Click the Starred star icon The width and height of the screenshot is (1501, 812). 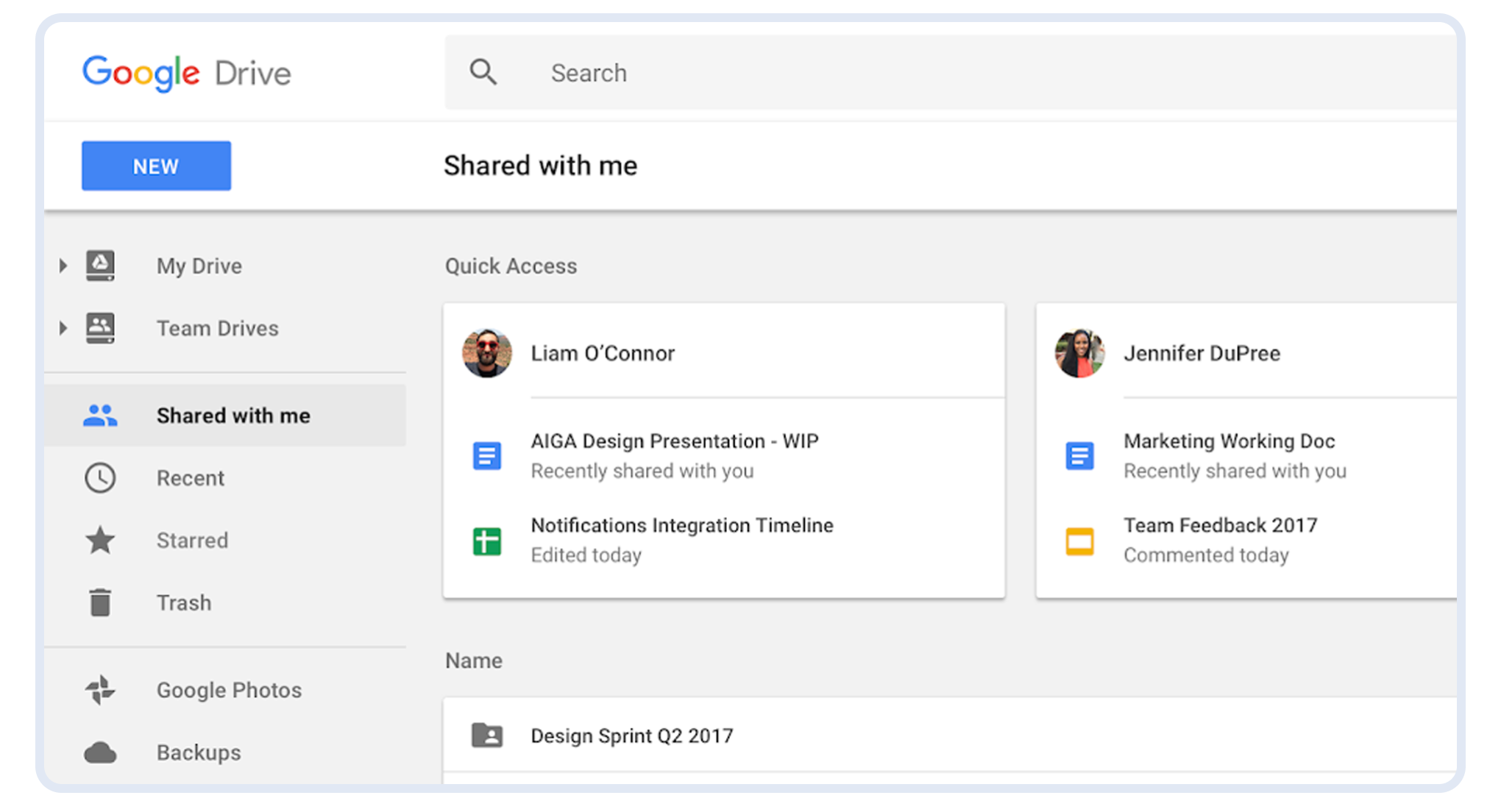tap(100, 541)
